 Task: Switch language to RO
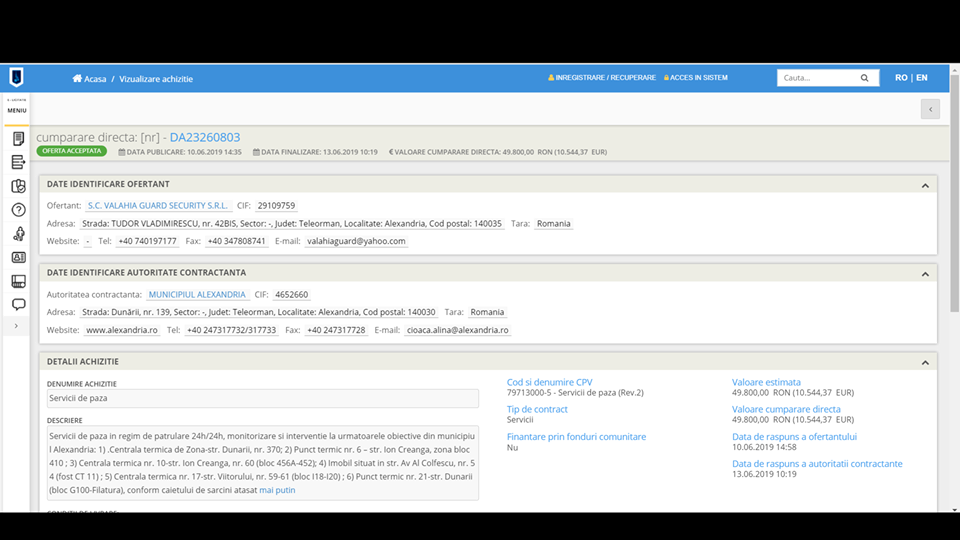coord(901,78)
